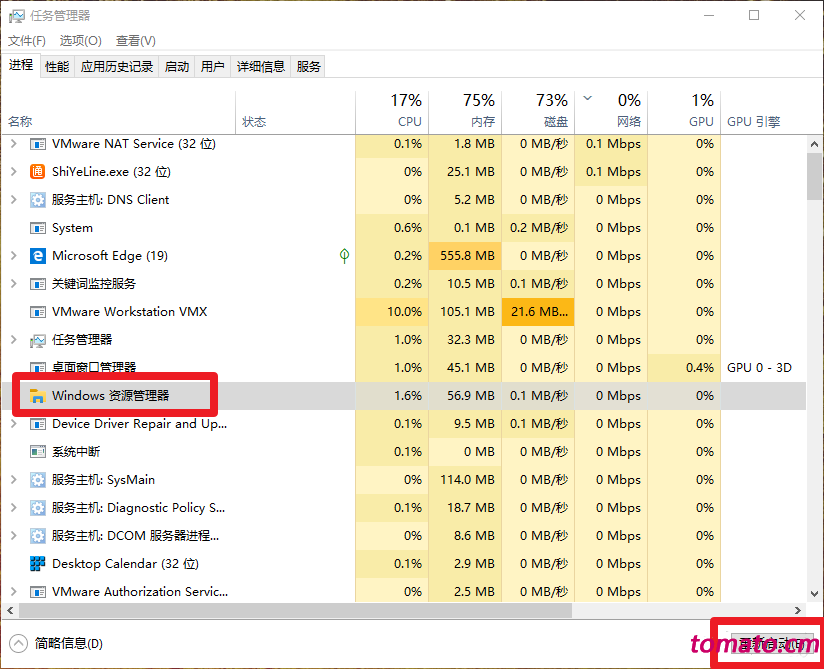Click the 系统中断 process icon

tap(37, 451)
